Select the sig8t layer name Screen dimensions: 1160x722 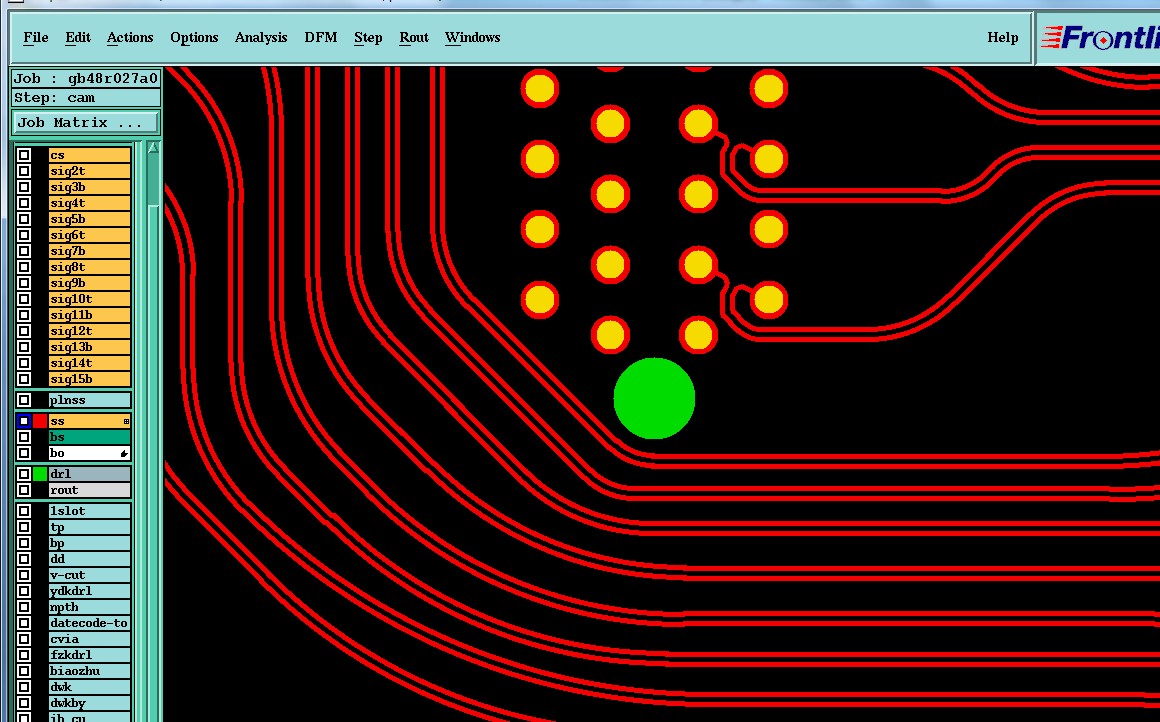(90, 267)
